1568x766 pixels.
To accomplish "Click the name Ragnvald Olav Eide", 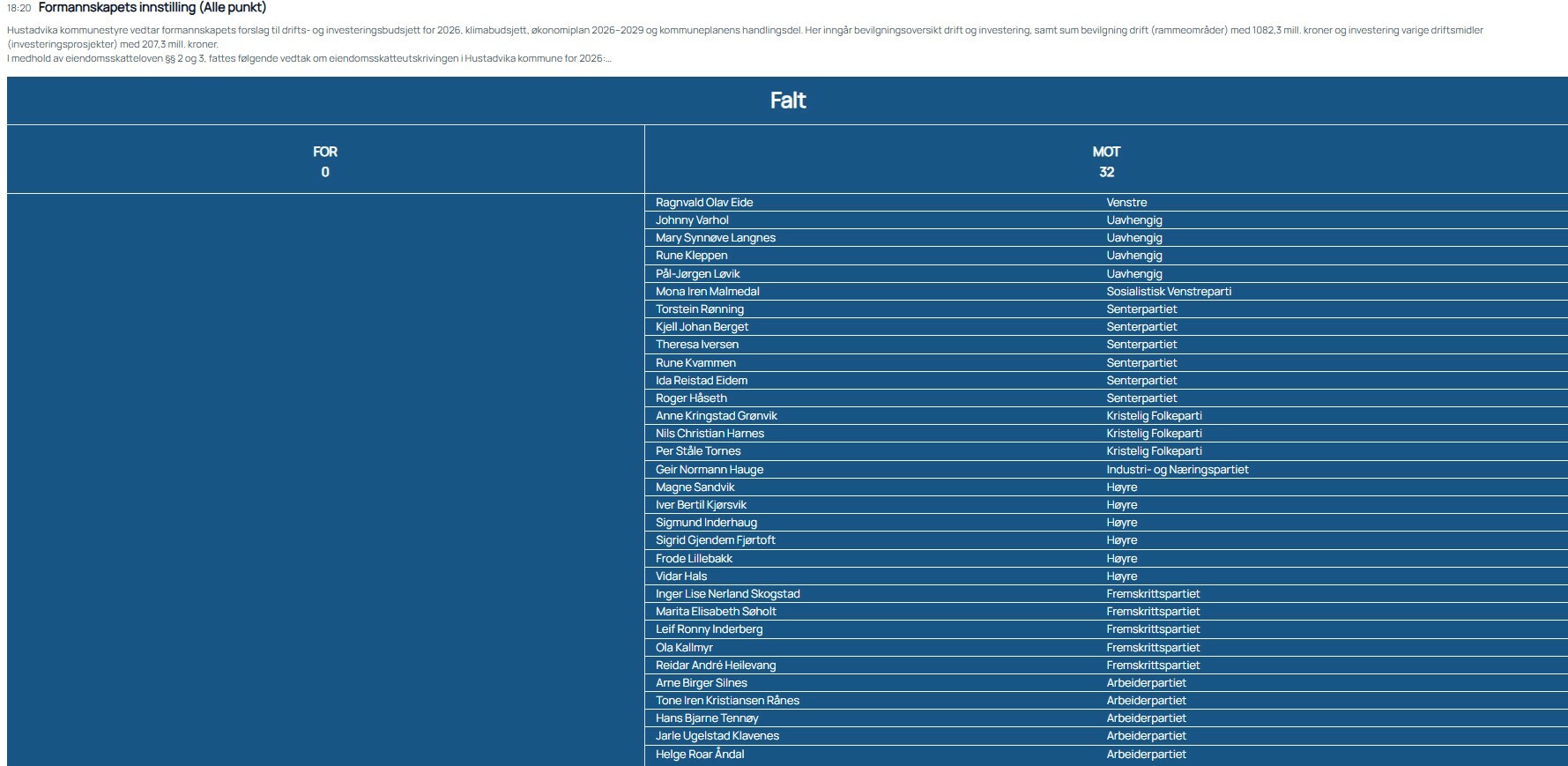I will 703,203.
